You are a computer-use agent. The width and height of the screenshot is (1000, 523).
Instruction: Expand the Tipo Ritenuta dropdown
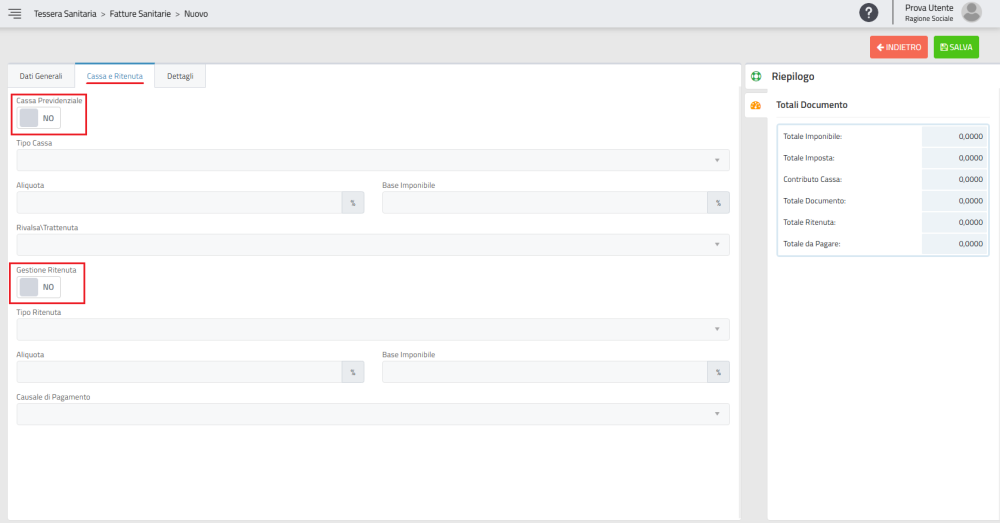[x=373, y=330]
